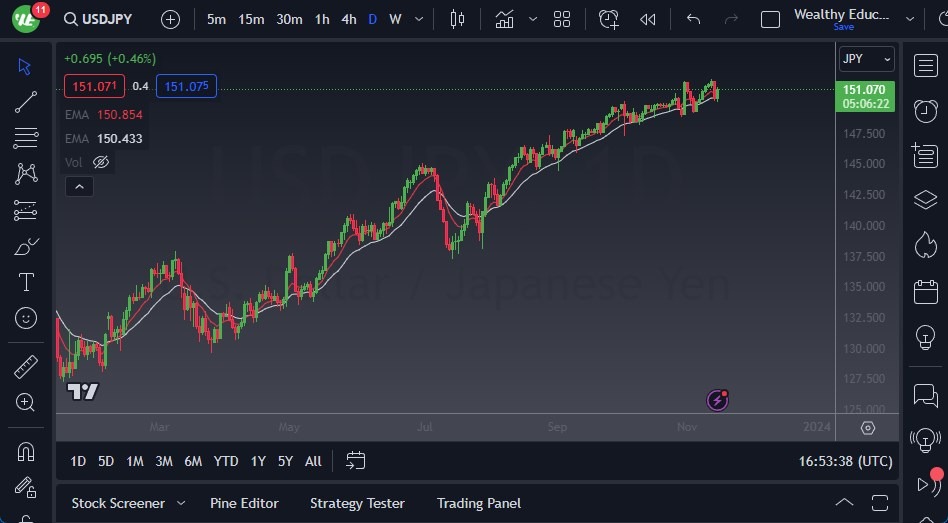This screenshot has height=523, width=948.
Task: Click the Replay rewind icon
Action: tap(648, 19)
